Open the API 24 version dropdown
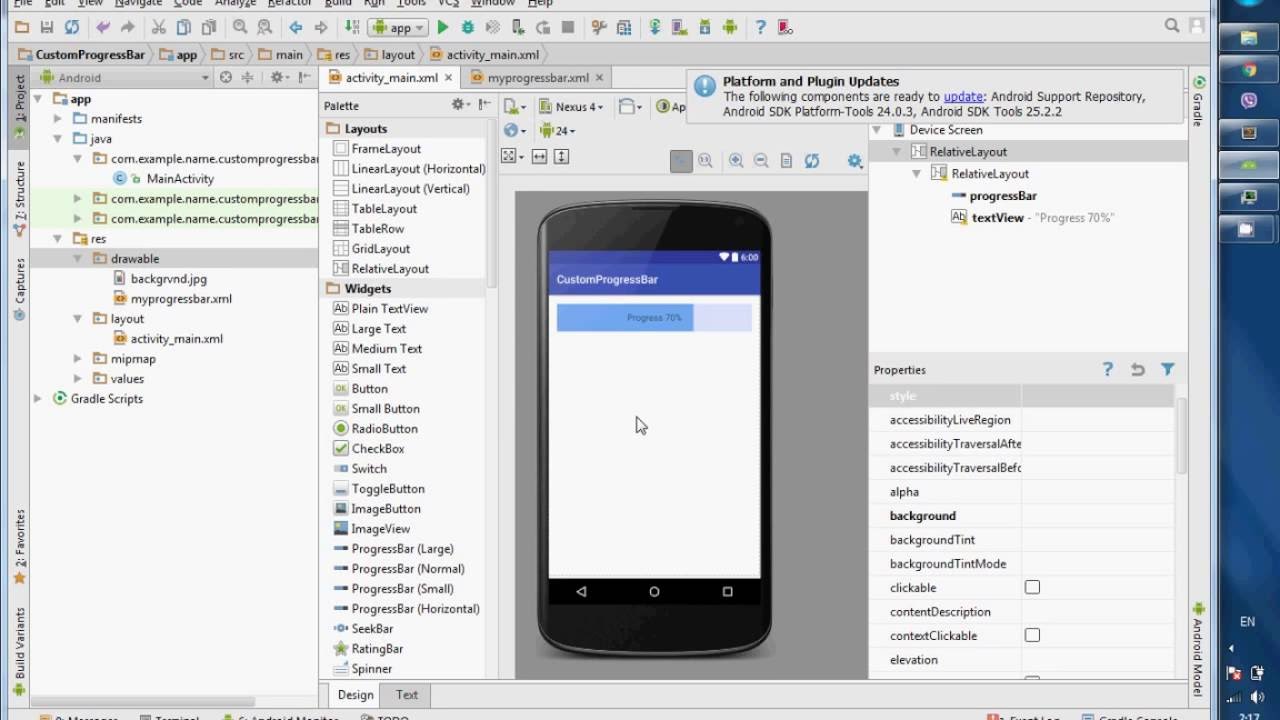Viewport: 1280px width, 720px height. pos(557,131)
